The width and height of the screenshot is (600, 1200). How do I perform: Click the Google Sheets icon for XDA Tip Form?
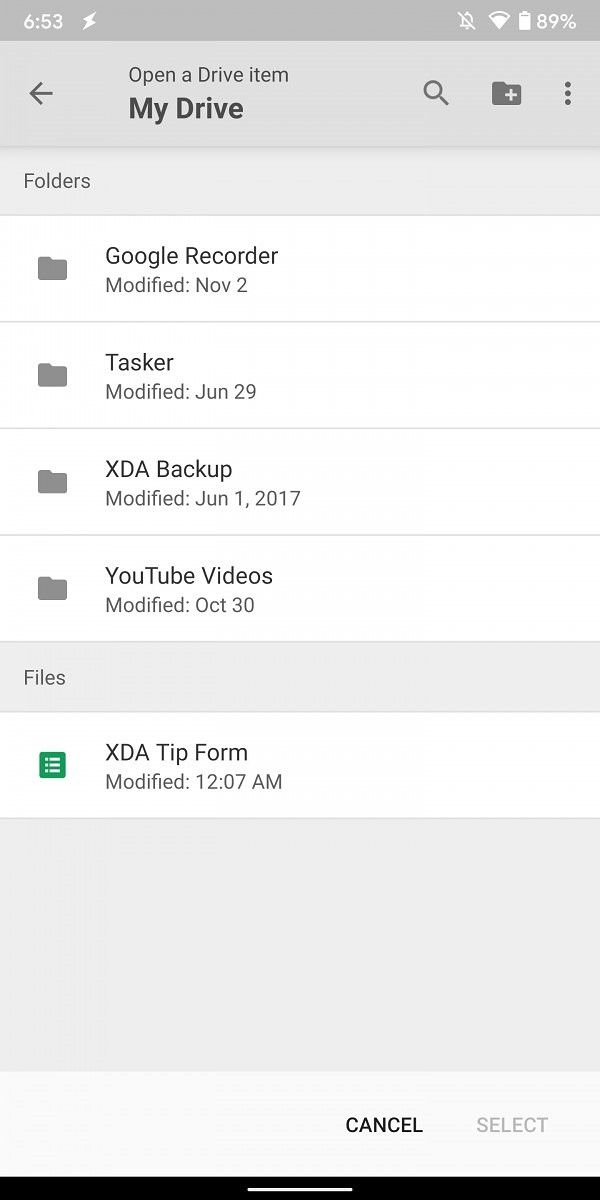pos(52,765)
